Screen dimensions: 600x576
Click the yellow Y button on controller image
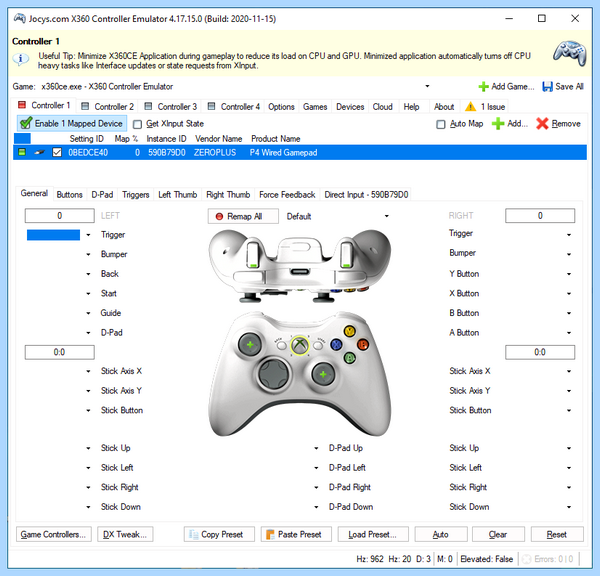coord(349,331)
